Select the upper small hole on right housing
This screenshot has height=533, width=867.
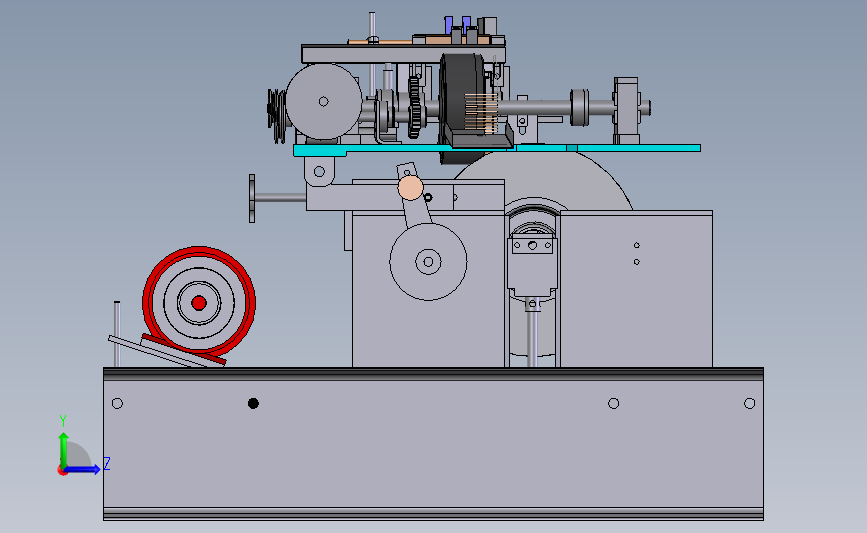pyautogui.click(x=636, y=245)
